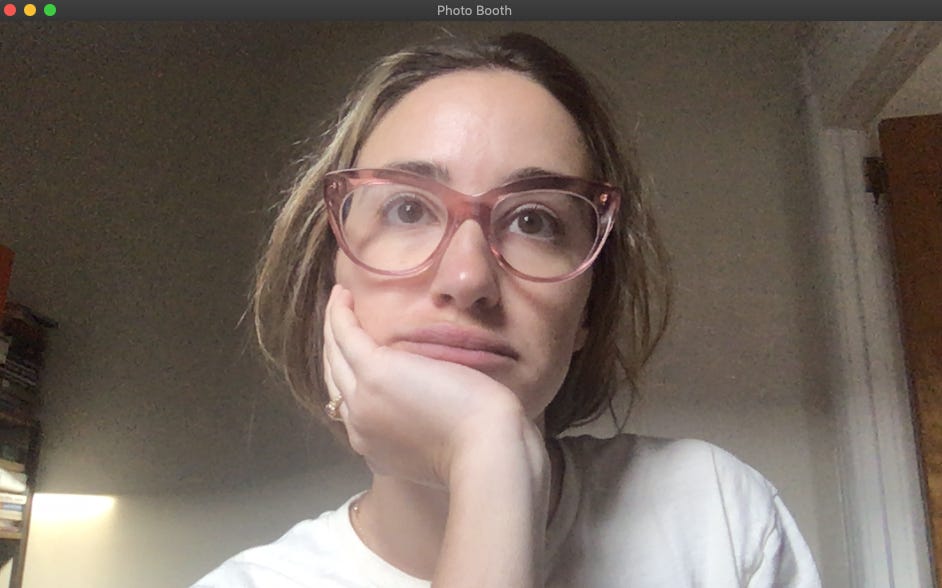Close the Photo Booth window

point(10,10)
